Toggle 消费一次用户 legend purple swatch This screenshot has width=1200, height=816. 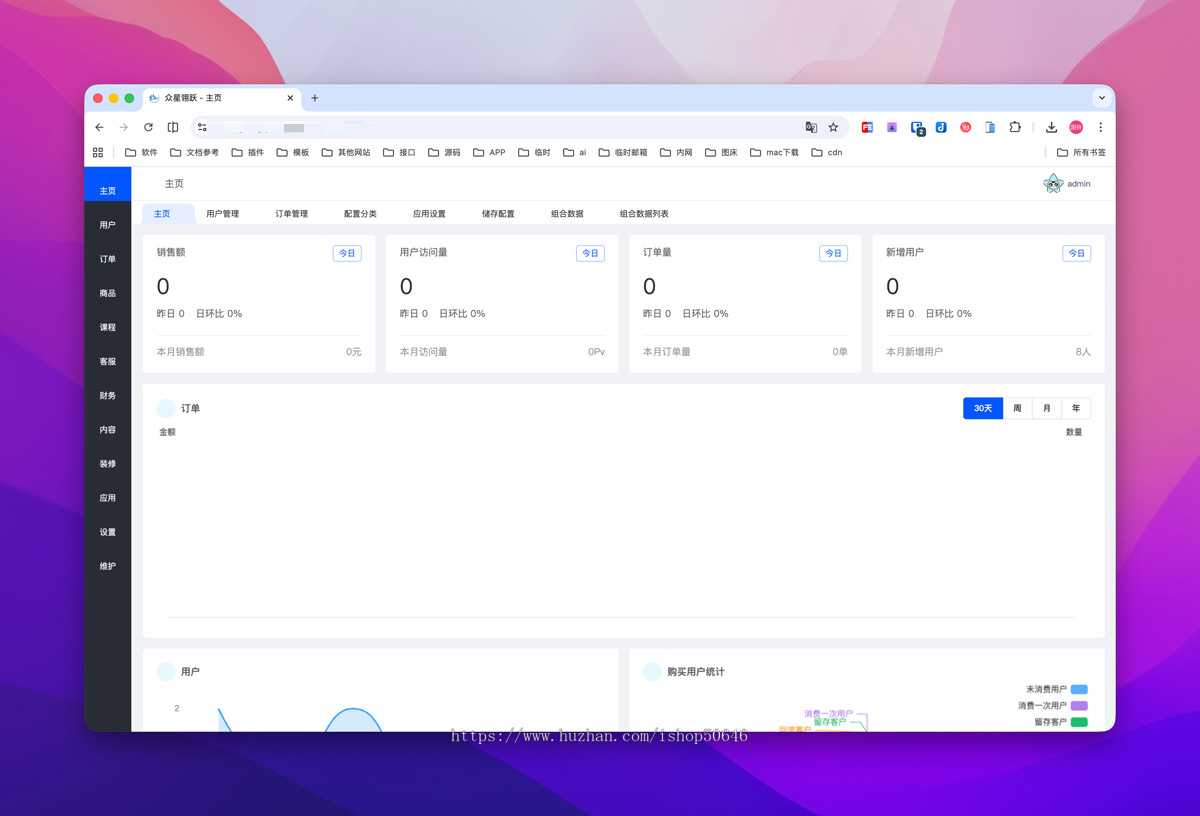(x=1079, y=705)
